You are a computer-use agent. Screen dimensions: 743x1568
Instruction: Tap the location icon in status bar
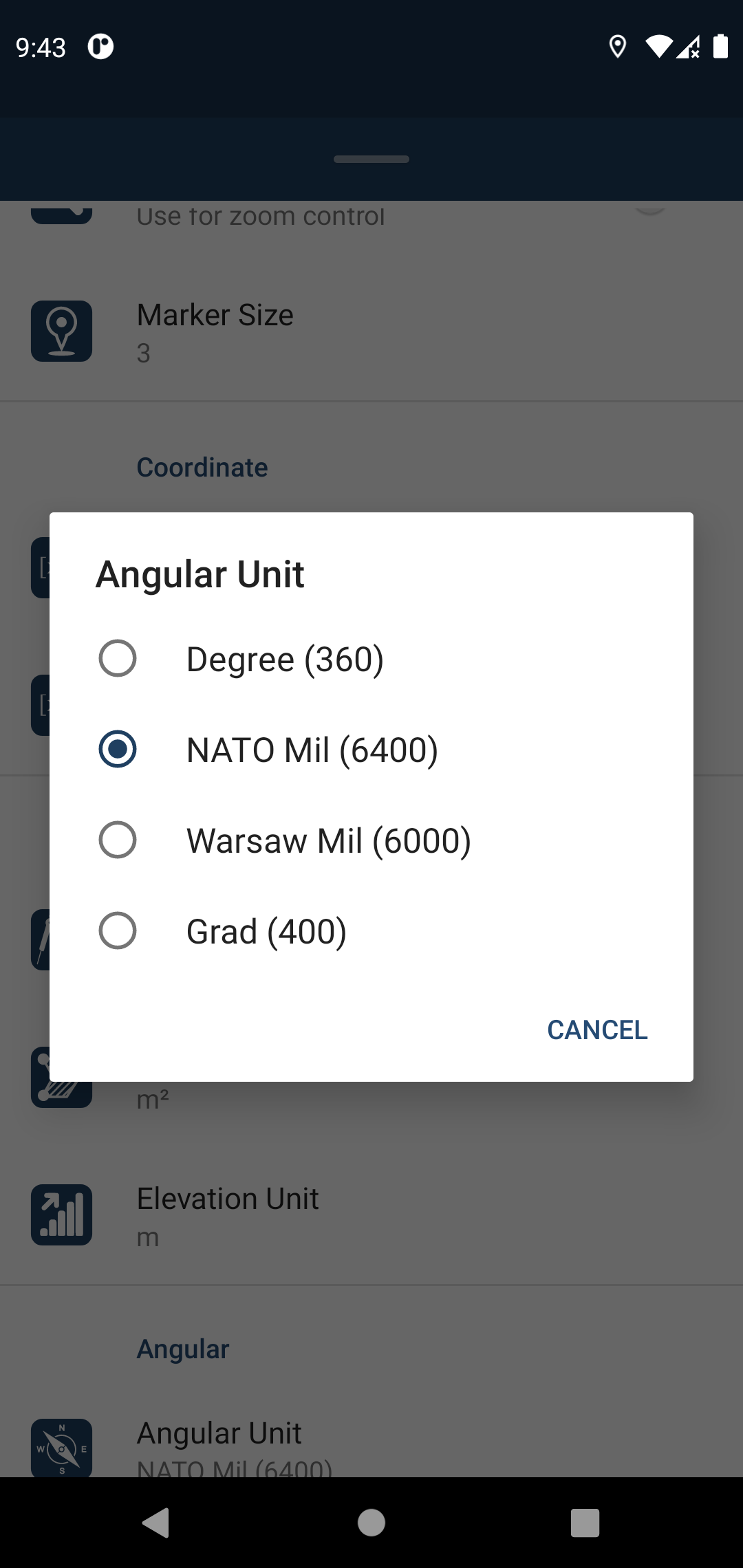point(618,47)
